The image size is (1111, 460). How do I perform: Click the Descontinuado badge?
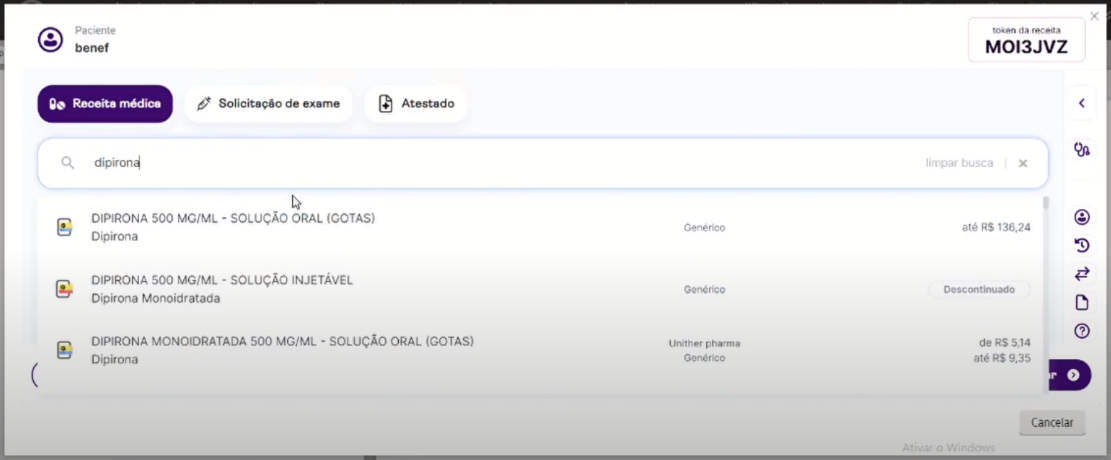pyautogui.click(x=979, y=289)
